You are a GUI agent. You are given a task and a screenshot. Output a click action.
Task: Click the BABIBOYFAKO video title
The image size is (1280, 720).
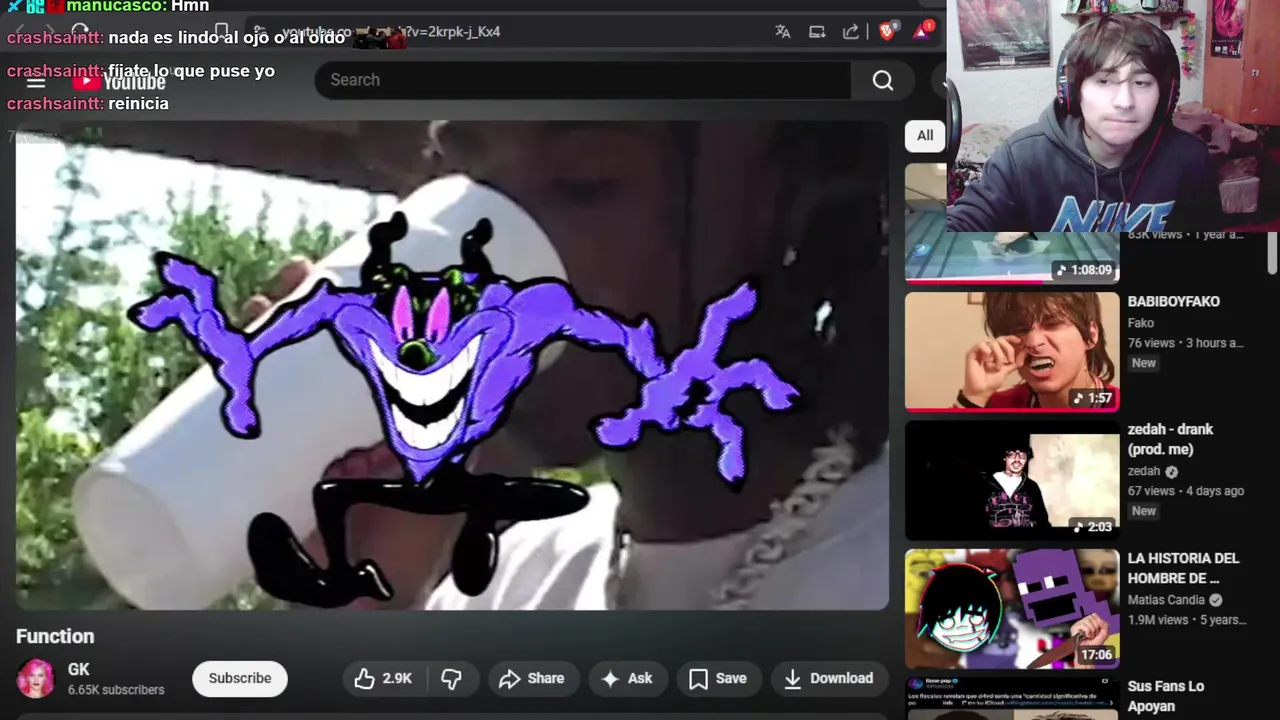tap(1174, 302)
